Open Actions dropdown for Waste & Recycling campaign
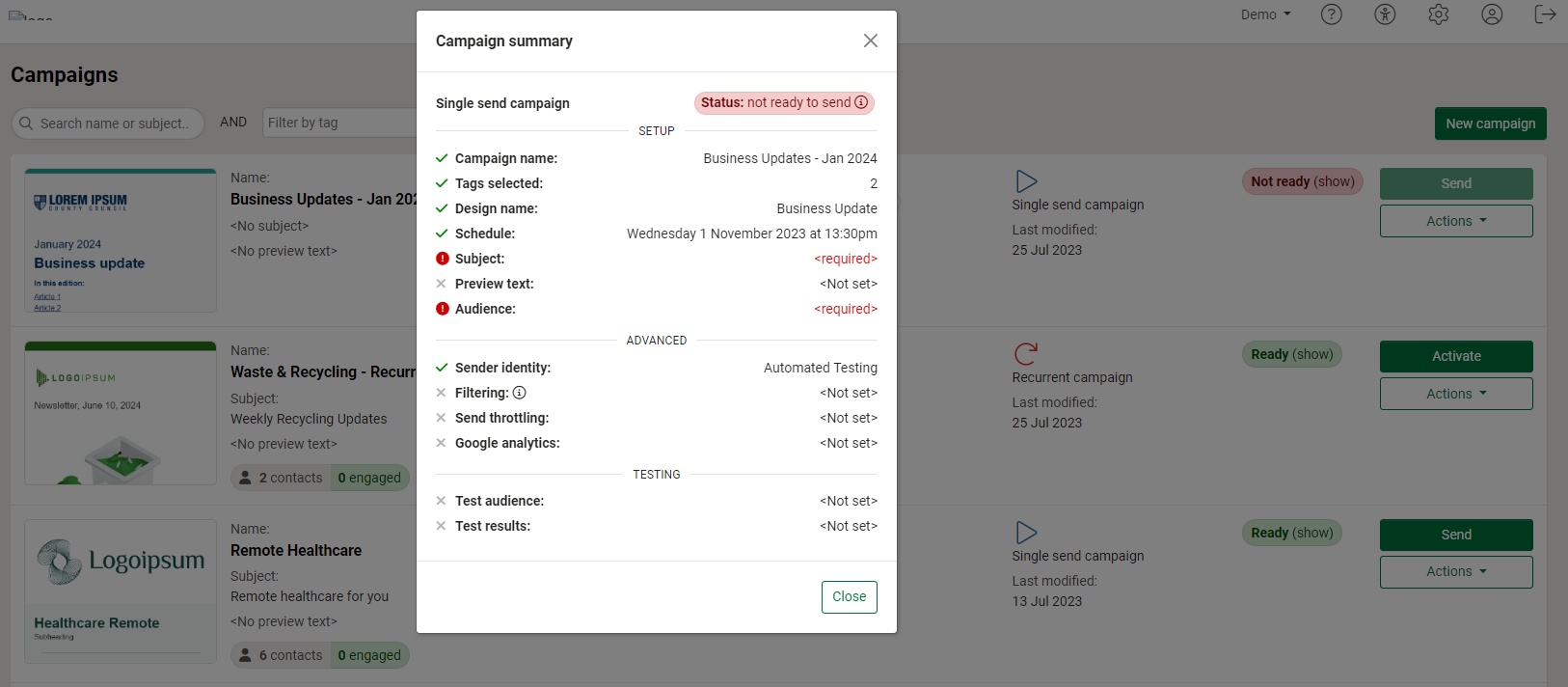Image resolution: width=1568 pixels, height=687 pixels. click(1455, 394)
